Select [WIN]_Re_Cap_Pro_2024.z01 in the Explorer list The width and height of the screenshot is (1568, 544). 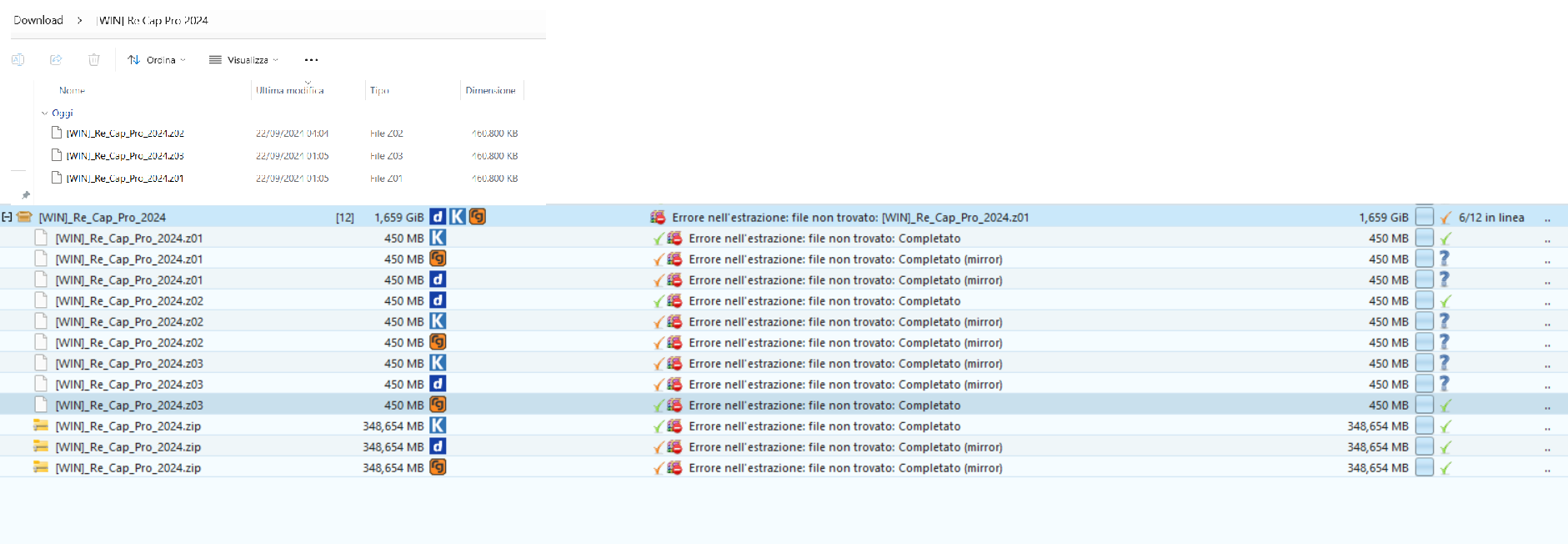[125, 178]
